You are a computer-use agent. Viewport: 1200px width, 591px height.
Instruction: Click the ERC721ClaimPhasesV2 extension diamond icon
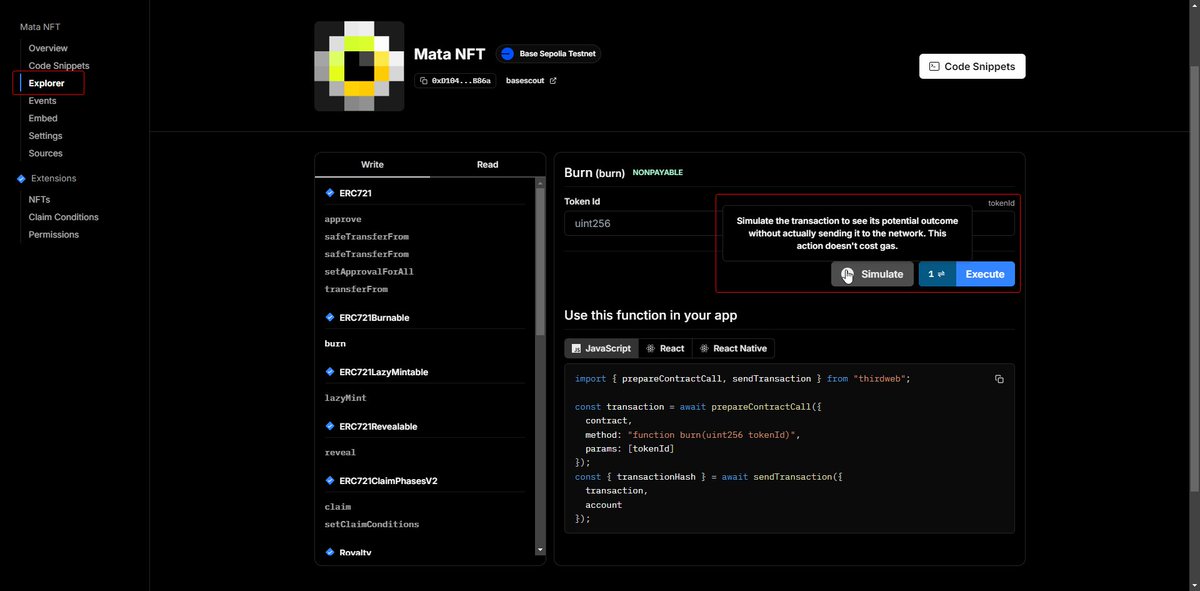[330, 480]
